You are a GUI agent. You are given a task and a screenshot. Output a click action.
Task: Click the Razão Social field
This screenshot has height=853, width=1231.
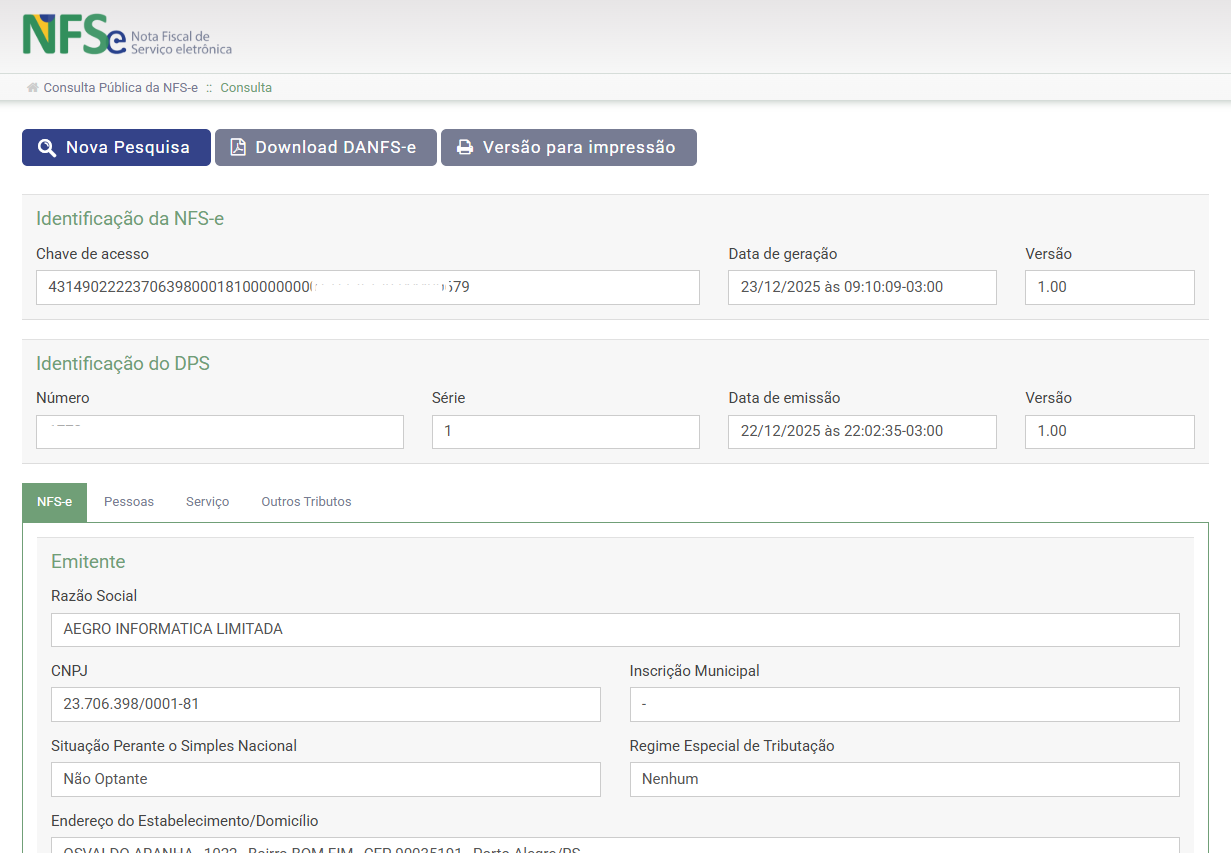pos(614,630)
